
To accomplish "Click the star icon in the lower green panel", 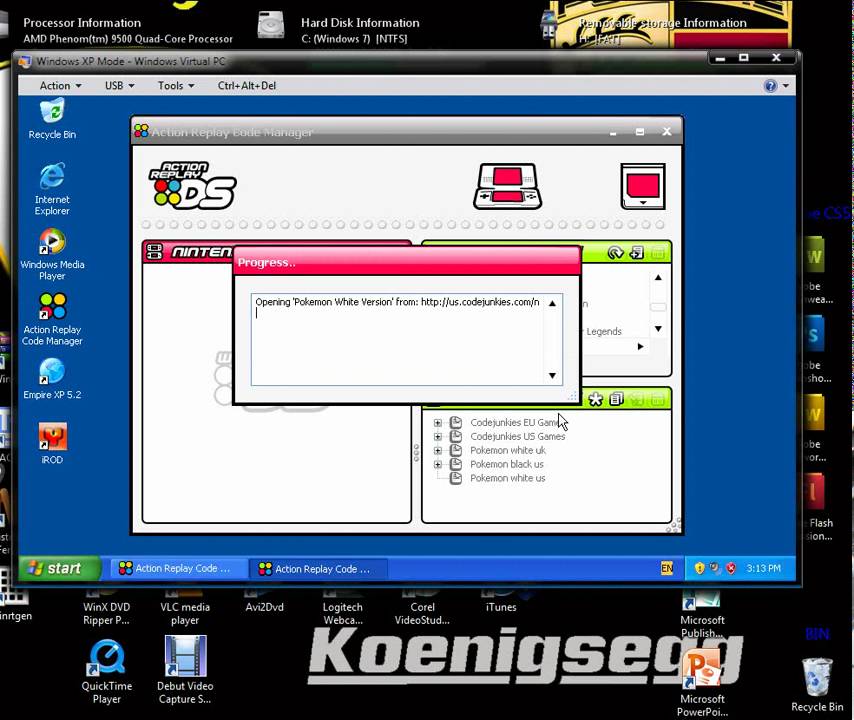I will tap(595, 399).
